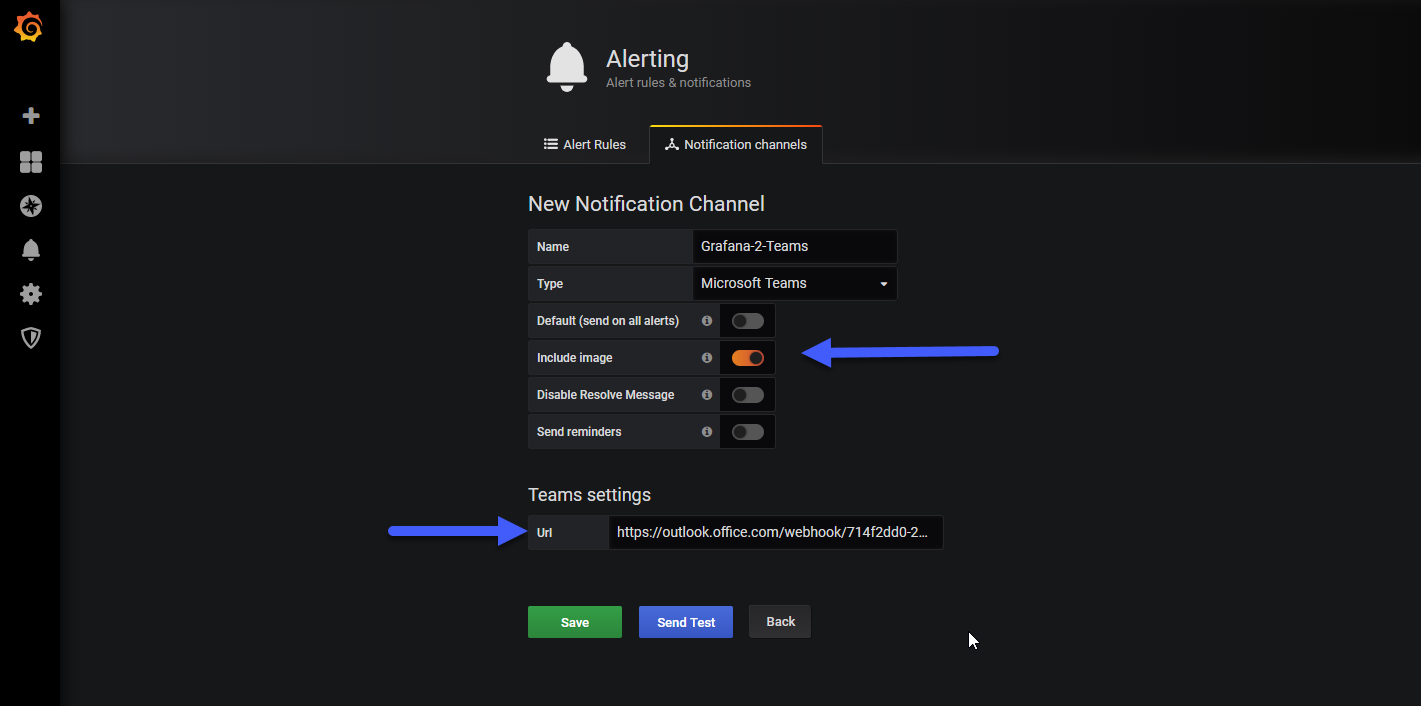Click the Send reminders label
This screenshot has width=1421, height=706.
coord(579,432)
